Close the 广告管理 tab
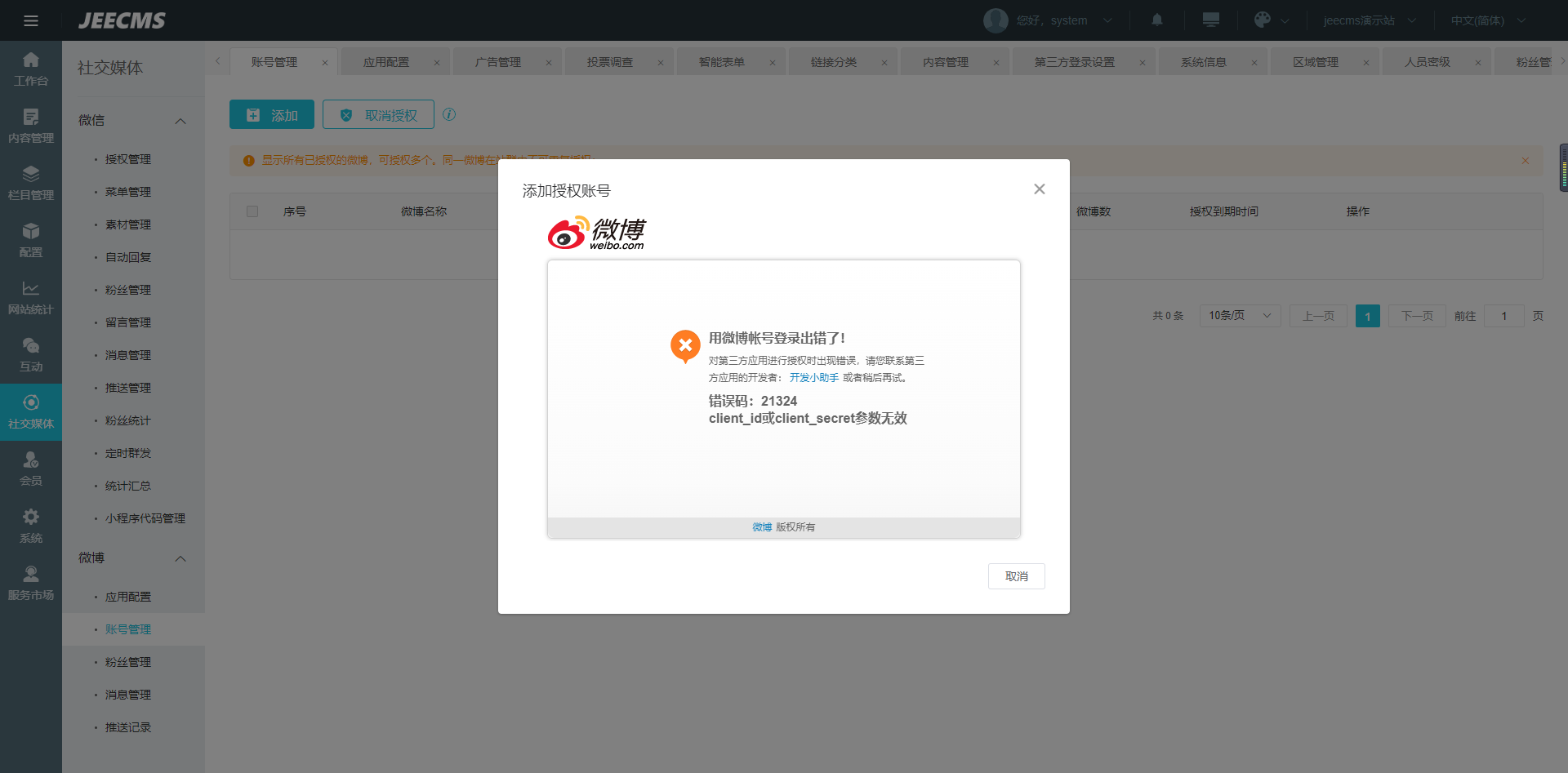The height and width of the screenshot is (773, 1568). point(549,63)
